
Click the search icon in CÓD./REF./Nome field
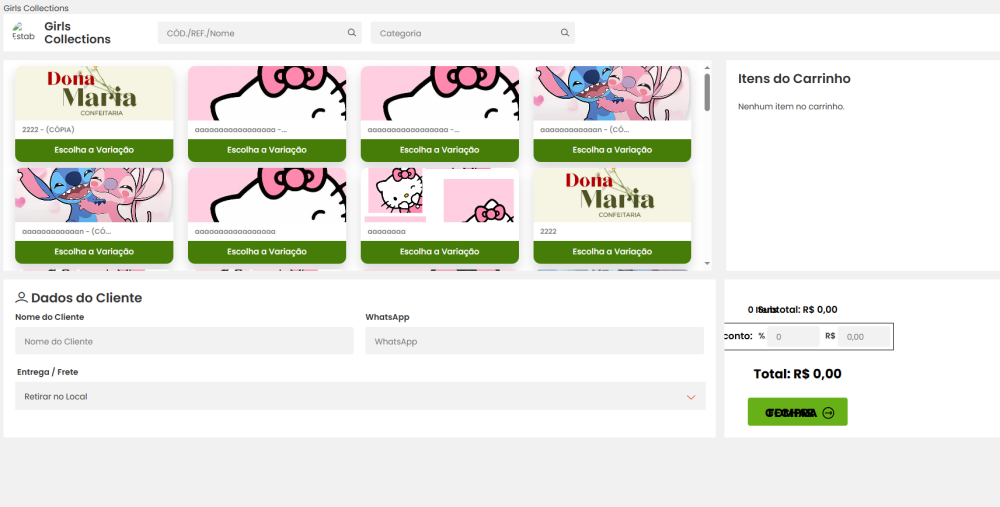click(352, 33)
